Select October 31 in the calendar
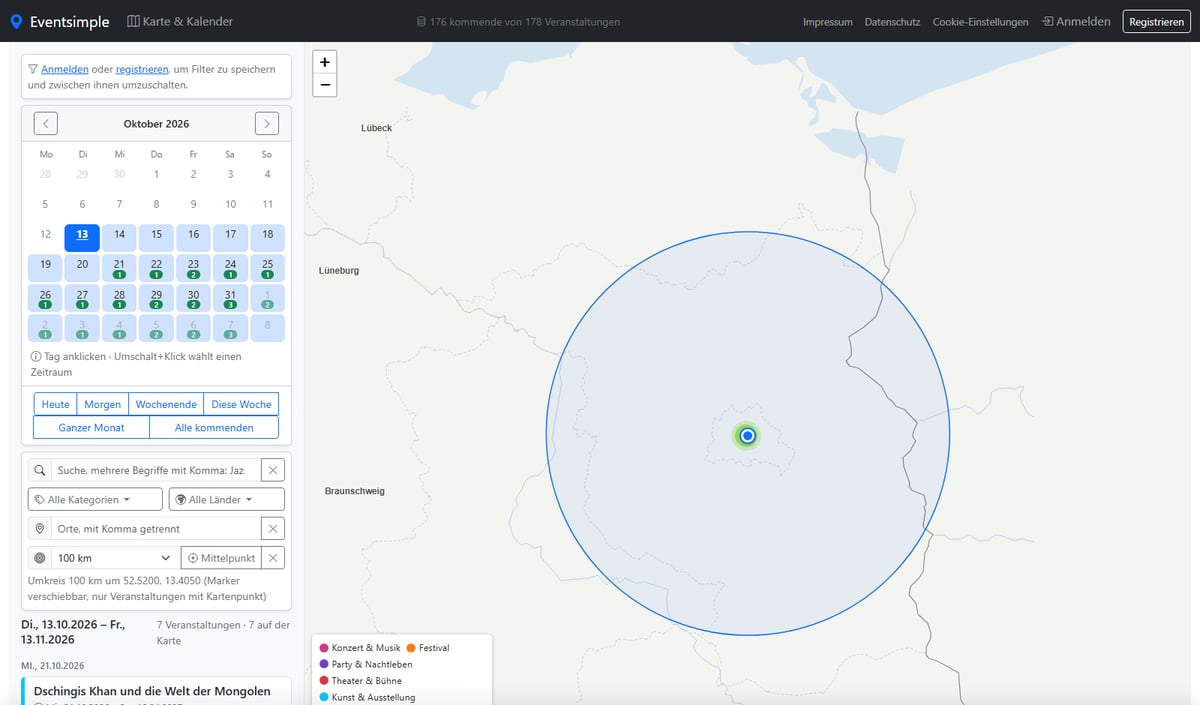 pyautogui.click(x=230, y=298)
